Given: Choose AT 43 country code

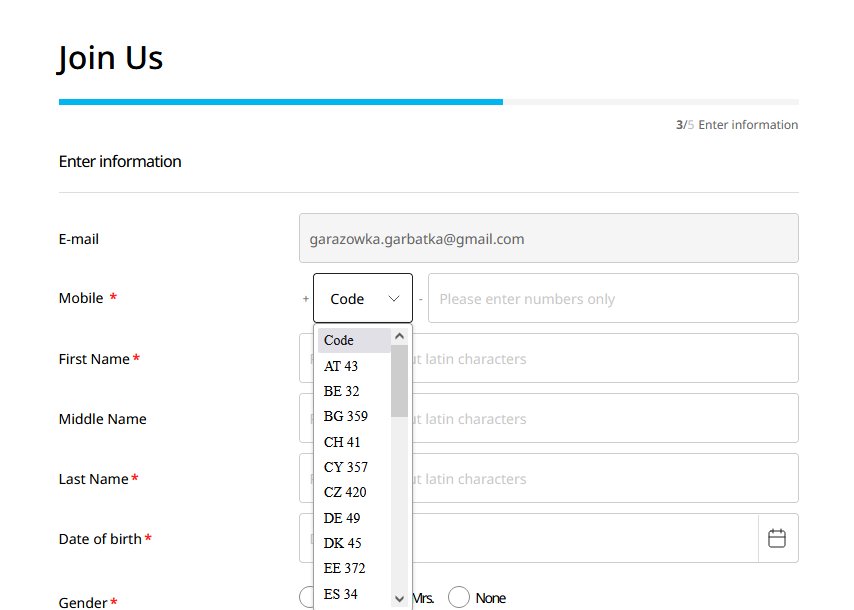Looking at the screenshot, I should point(354,366).
